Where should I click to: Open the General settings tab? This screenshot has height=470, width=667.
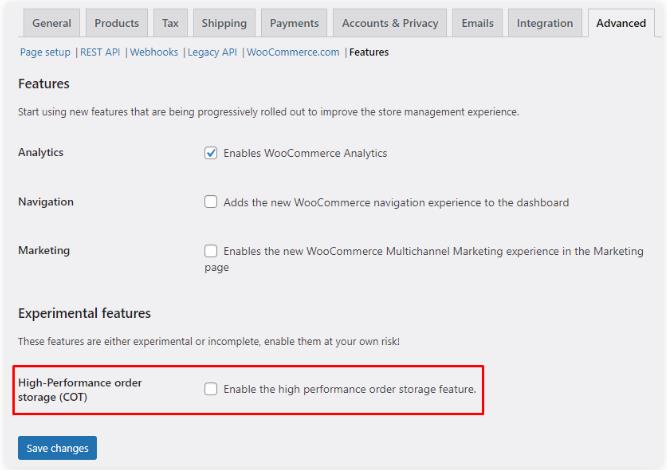[x=52, y=23]
